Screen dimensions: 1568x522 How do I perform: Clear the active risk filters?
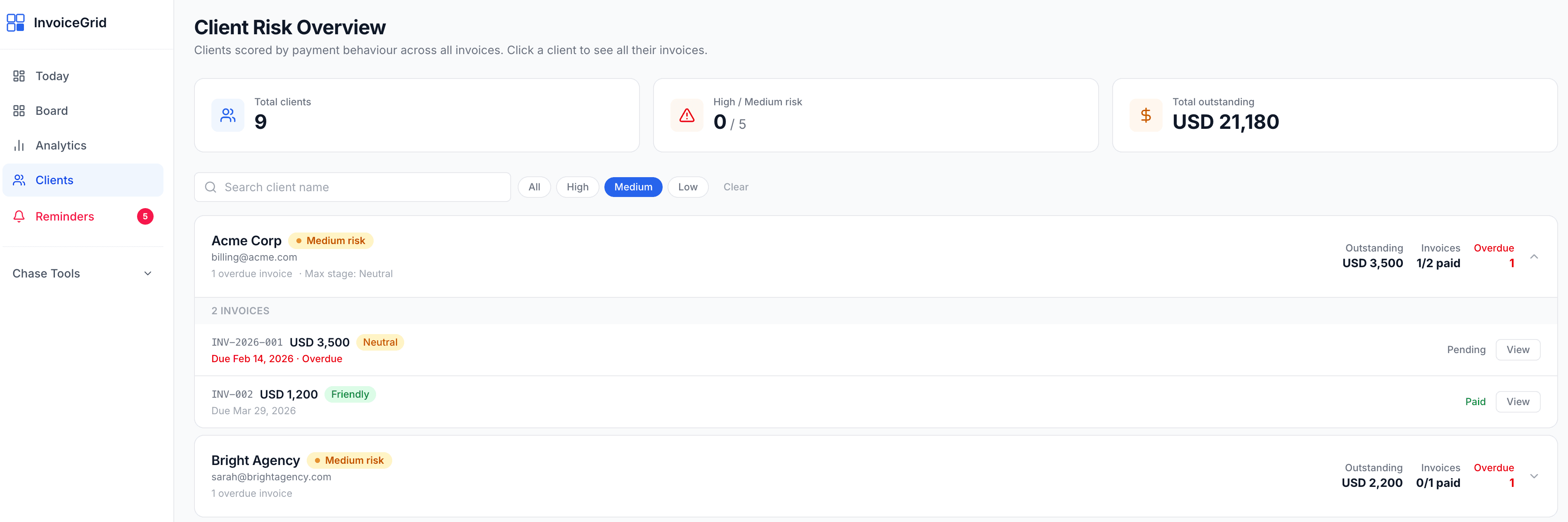[735, 187]
